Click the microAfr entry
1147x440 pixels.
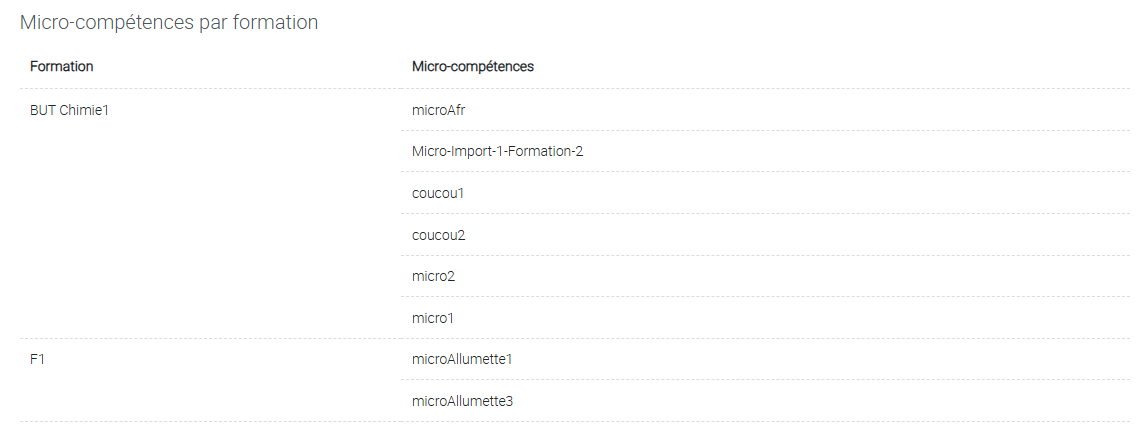point(438,111)
